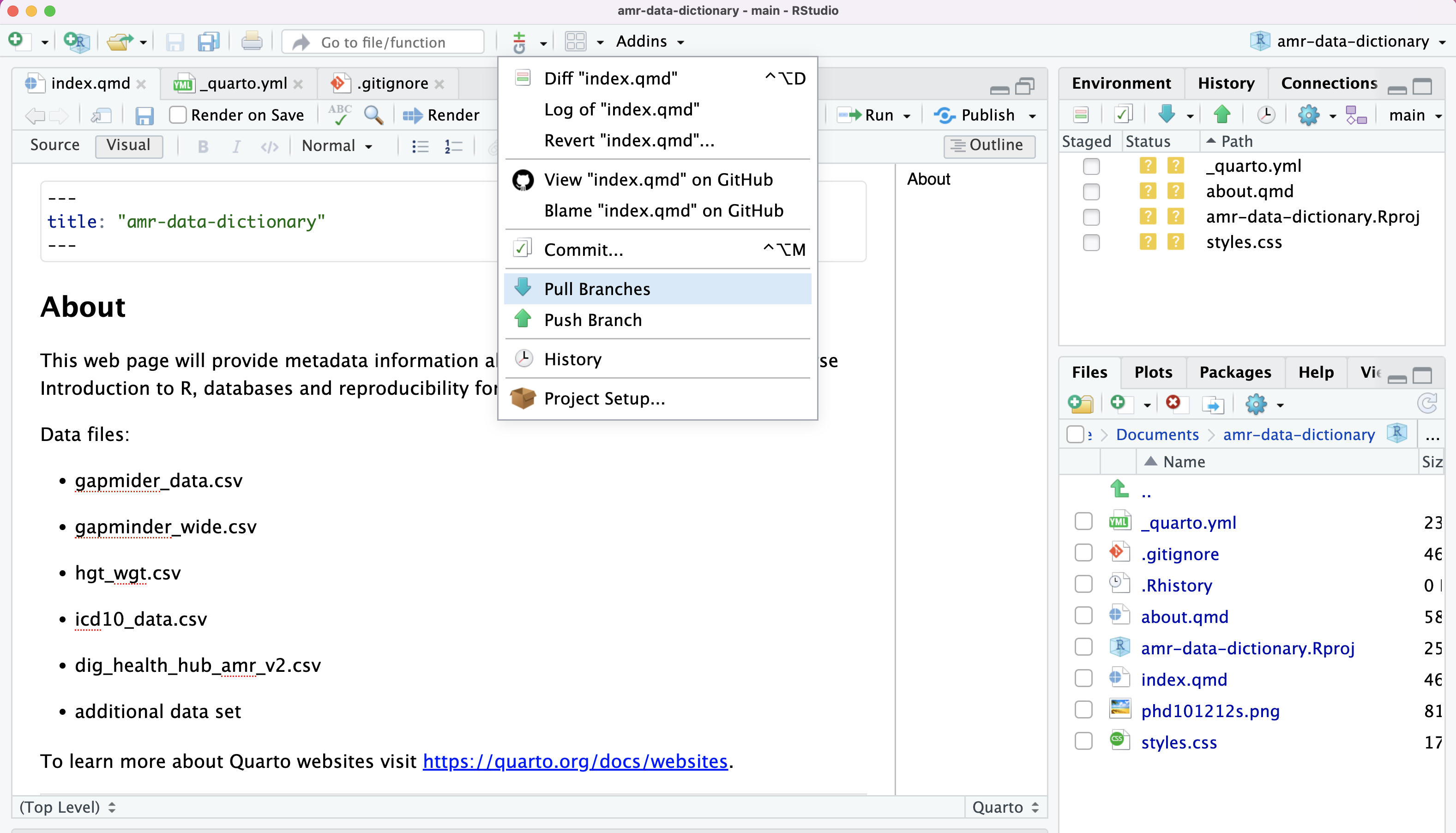This screenshot has width=1456, height=833.
Task: Click the Files pane Rename icon
Action: [1213, 404]
